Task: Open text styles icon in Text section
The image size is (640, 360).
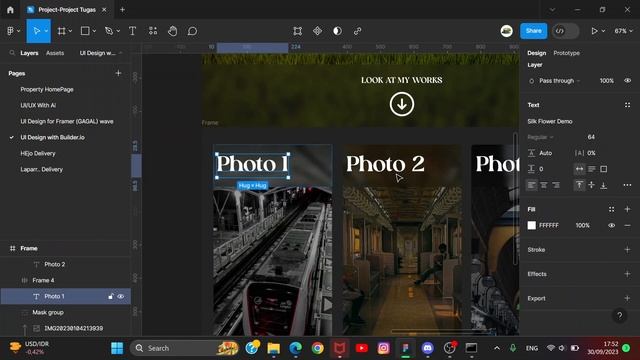Action: (x=627, y=105)
